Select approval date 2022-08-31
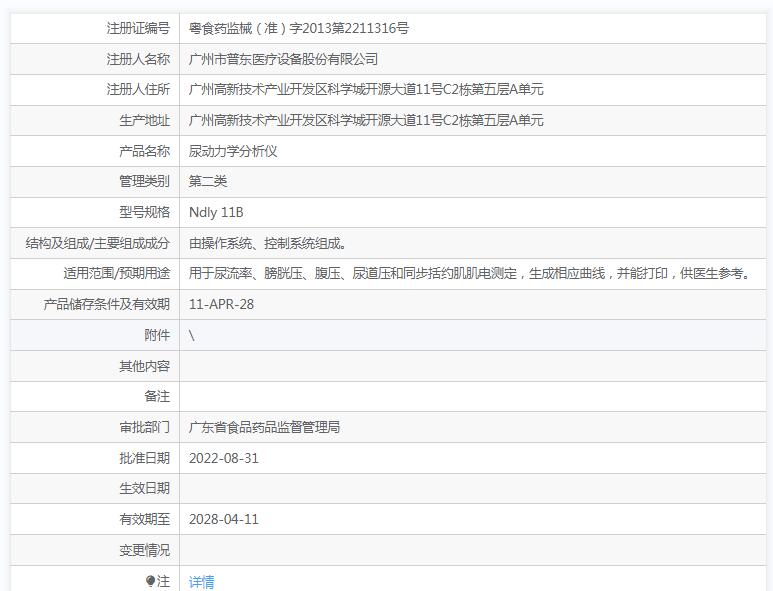This screenshot has height=591, width=773. click(x=224, y=458)
